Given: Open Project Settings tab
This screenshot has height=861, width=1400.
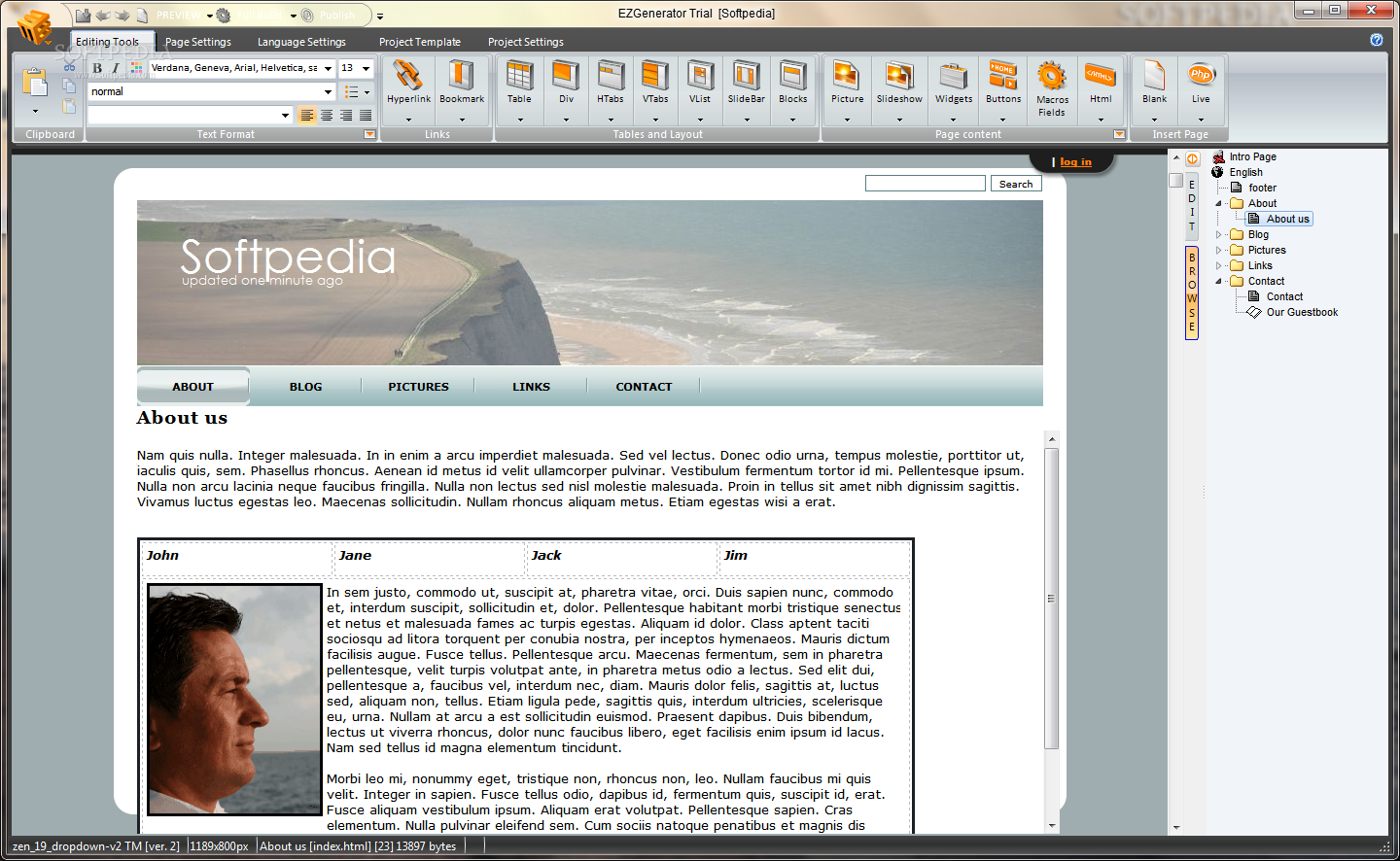Looking at the screenshot, I should pos(526,42).
